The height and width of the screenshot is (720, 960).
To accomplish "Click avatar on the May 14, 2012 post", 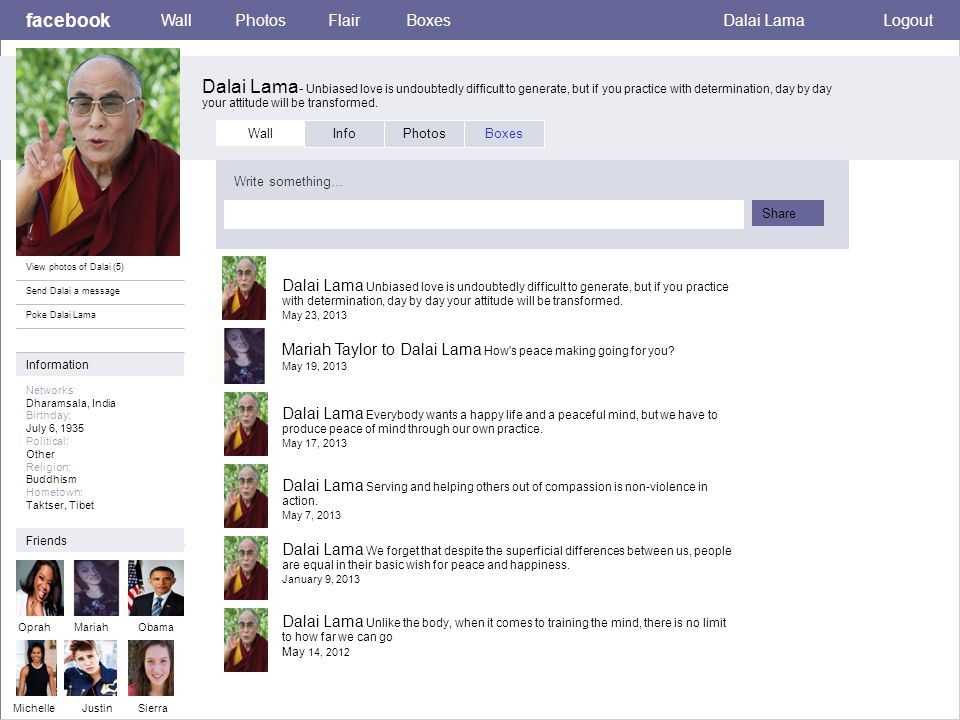I will pyautogui.click(x=246, y=640).
